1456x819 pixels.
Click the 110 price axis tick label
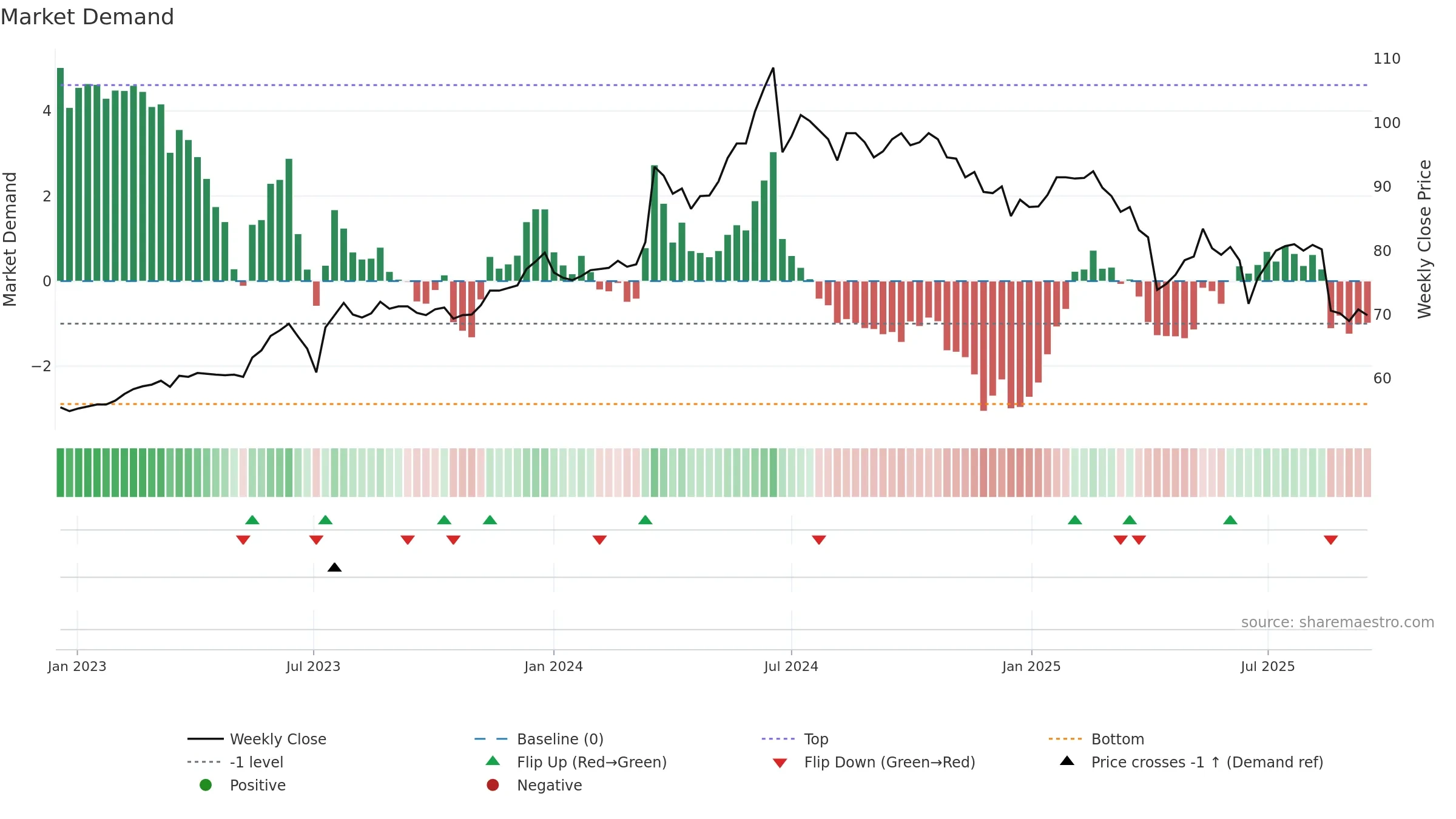pyautogui.click(x=1387, y=59)
